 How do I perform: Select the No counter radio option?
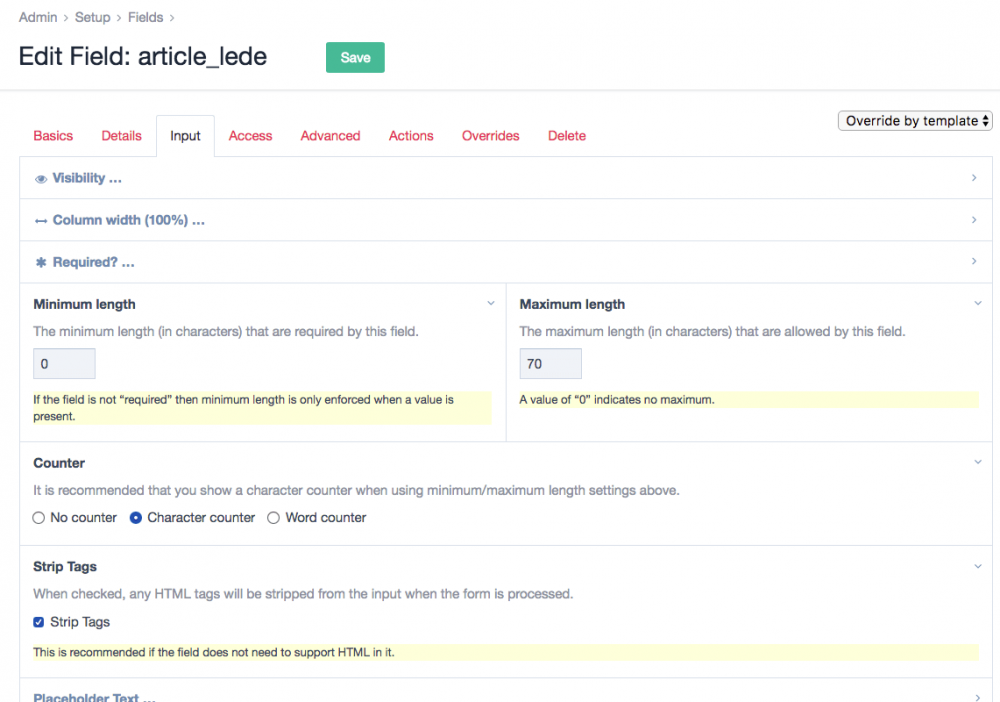[x=39, y=518]
